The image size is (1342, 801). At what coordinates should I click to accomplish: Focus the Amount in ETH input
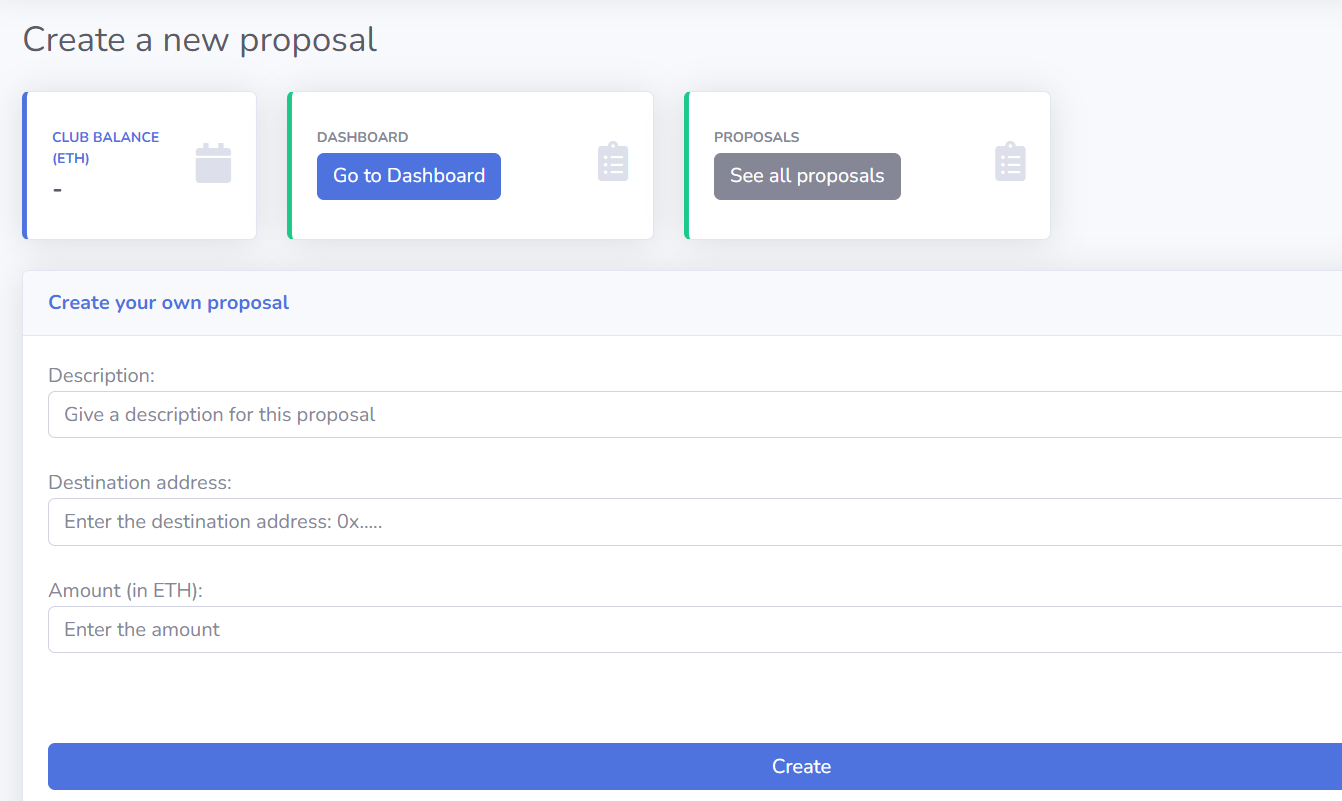(695, 629)
